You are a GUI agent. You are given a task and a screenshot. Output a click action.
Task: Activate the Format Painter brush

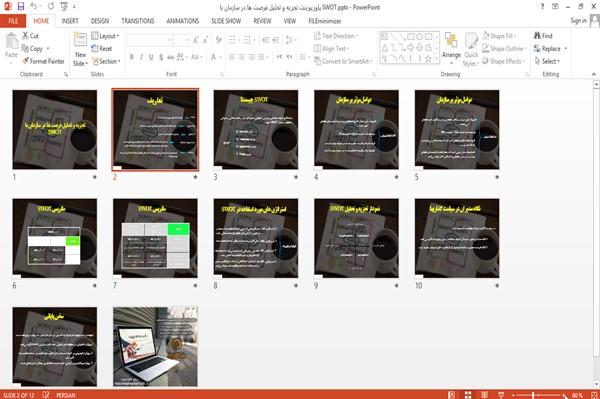[43, 61]
